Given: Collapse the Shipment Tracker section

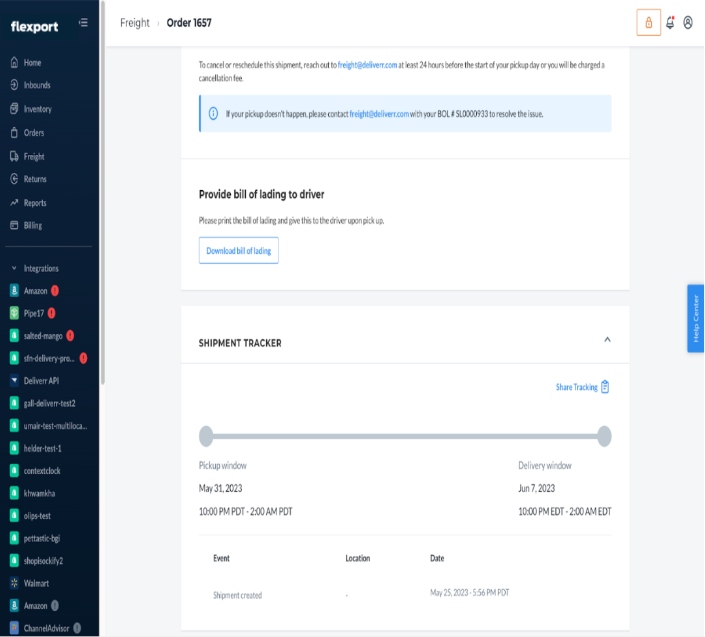Looking at the screenshot, I should pos(607,339).
